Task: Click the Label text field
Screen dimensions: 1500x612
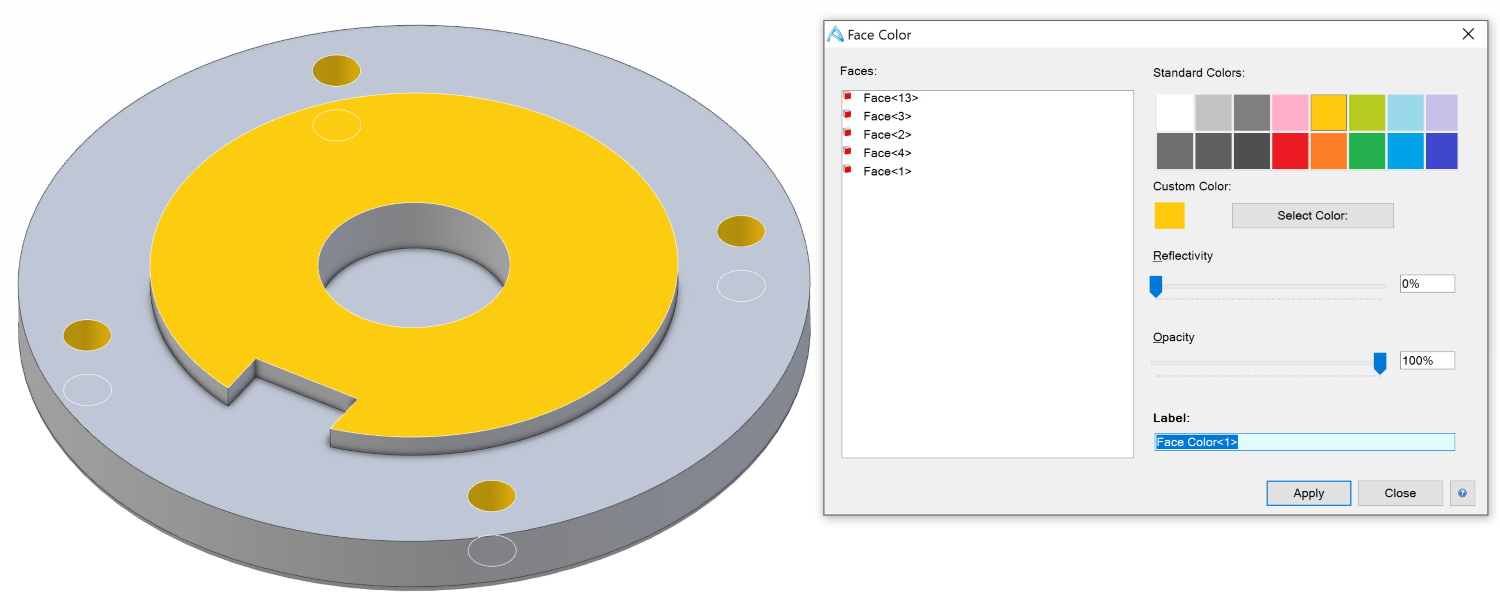Action: tap(1304, 442)
